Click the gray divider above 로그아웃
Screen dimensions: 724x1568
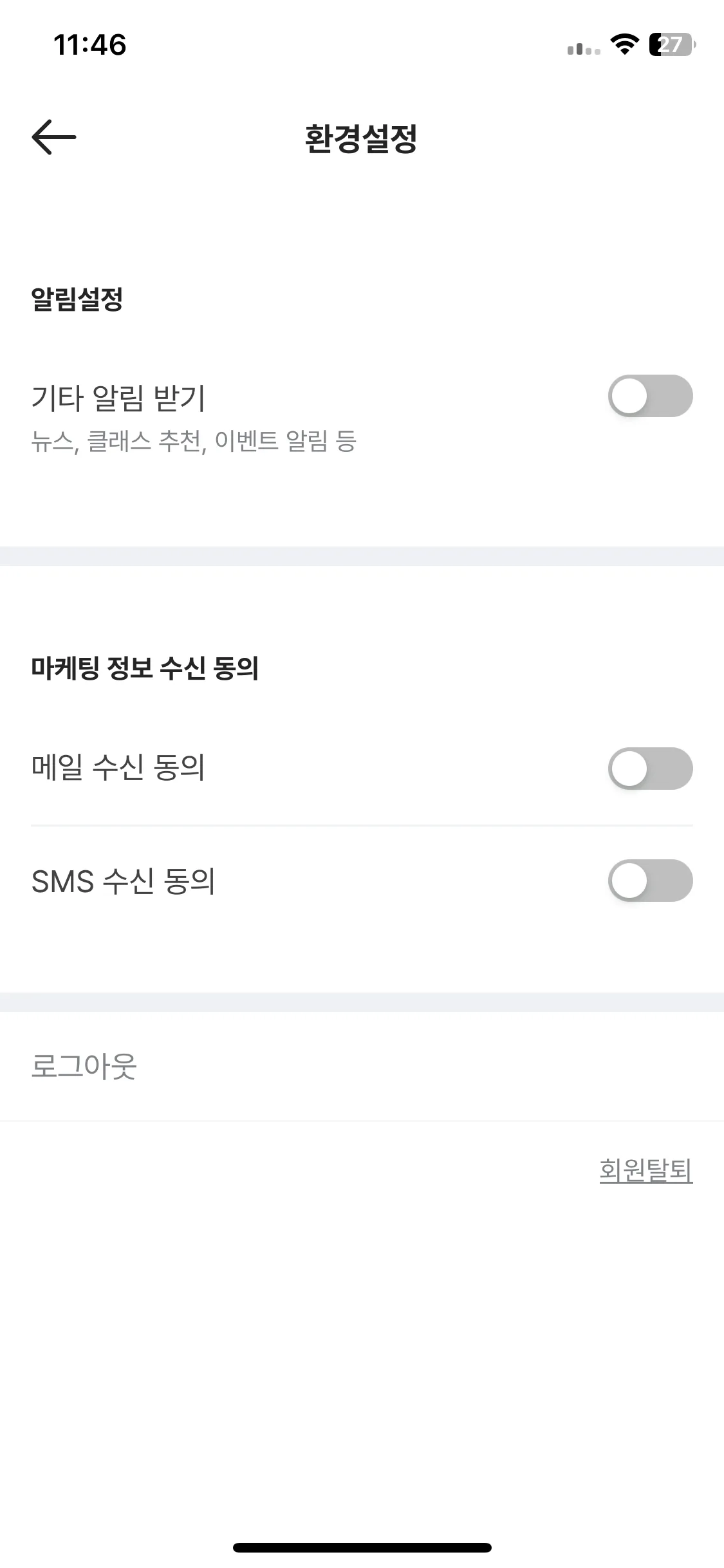coord(362,1002)
